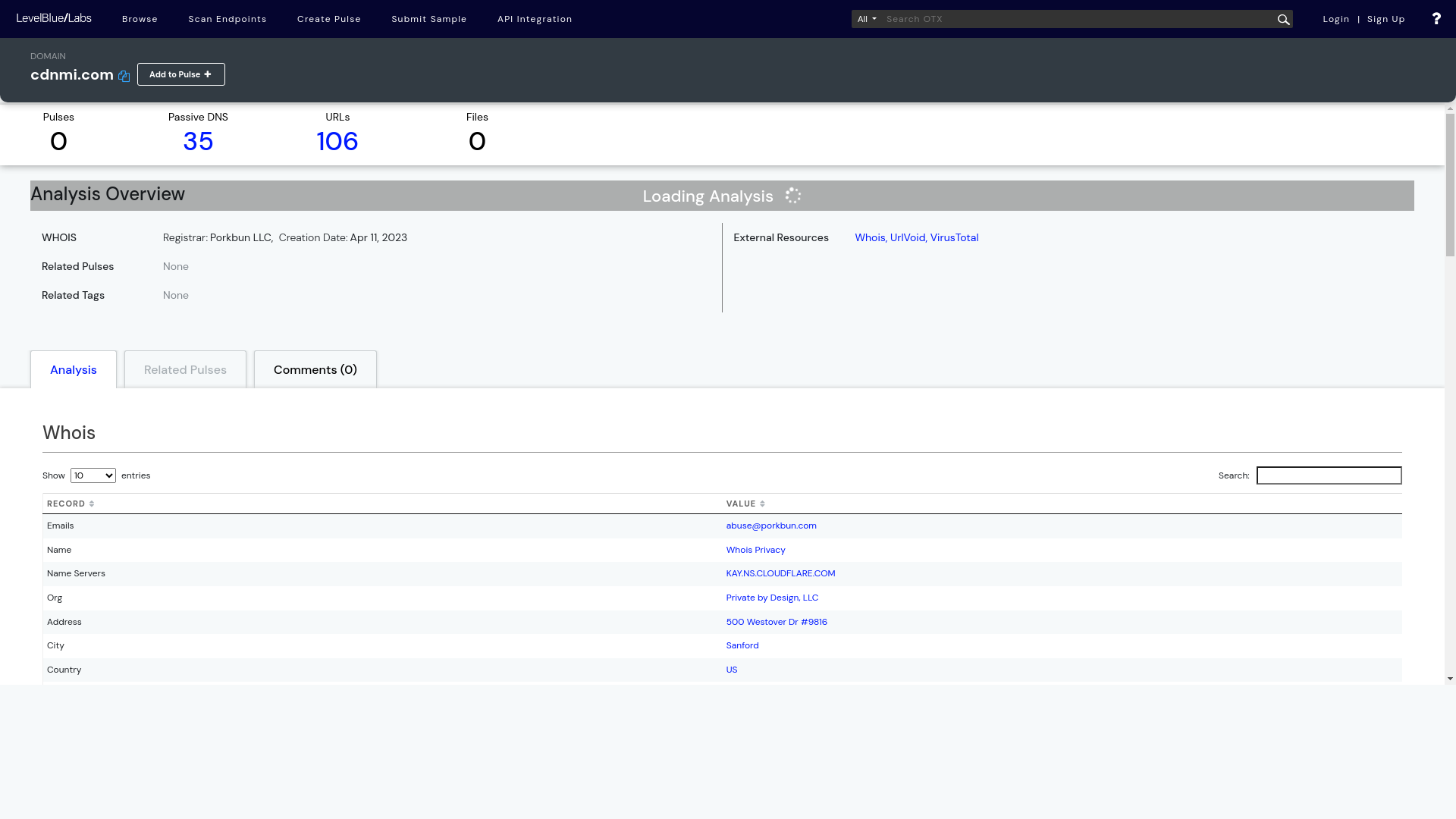Open Passive DNS count 35
This screenshot has height=819, width=1456.
tap(198, 141)
